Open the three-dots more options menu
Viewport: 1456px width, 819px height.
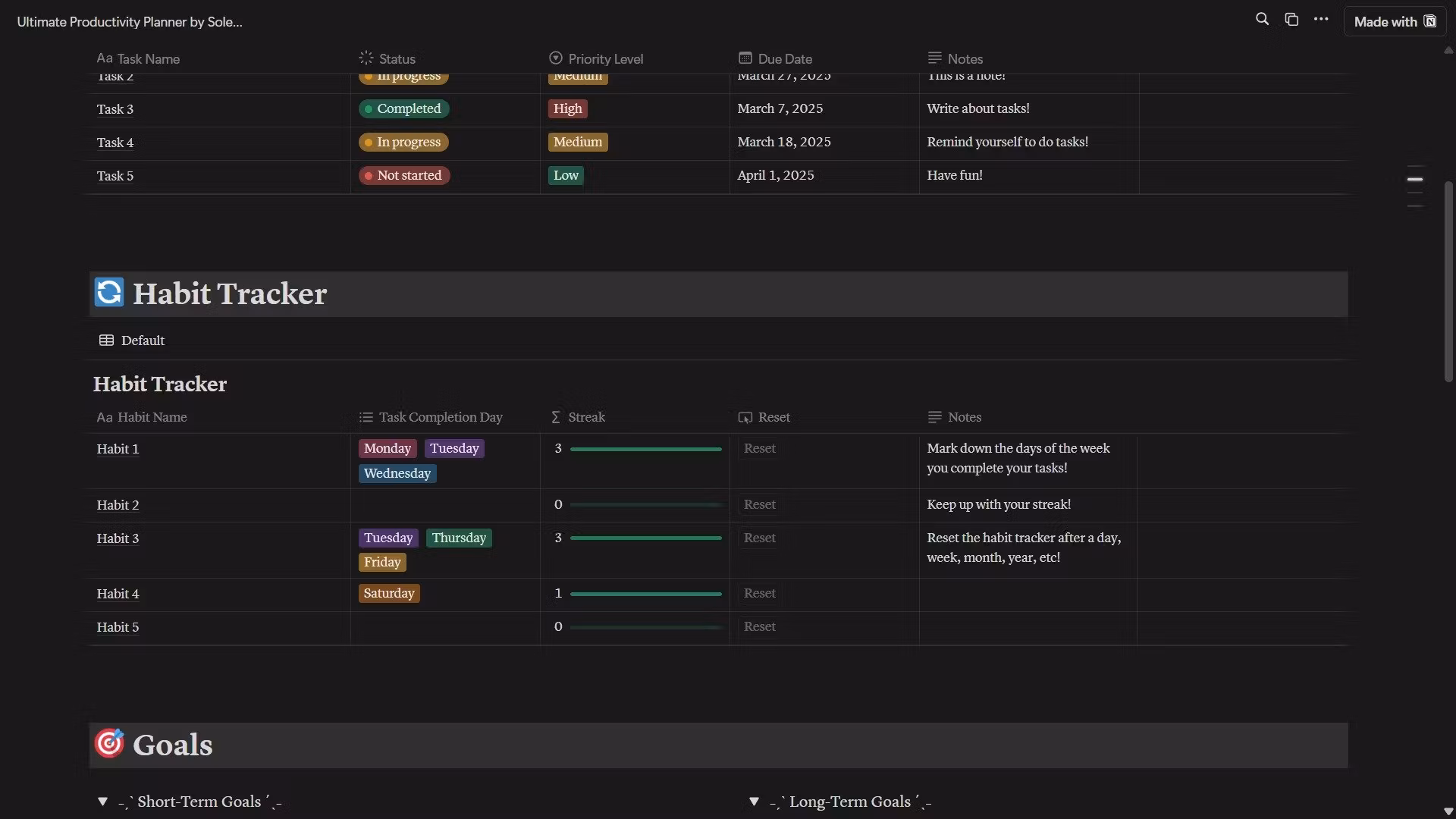(1321, 20)
